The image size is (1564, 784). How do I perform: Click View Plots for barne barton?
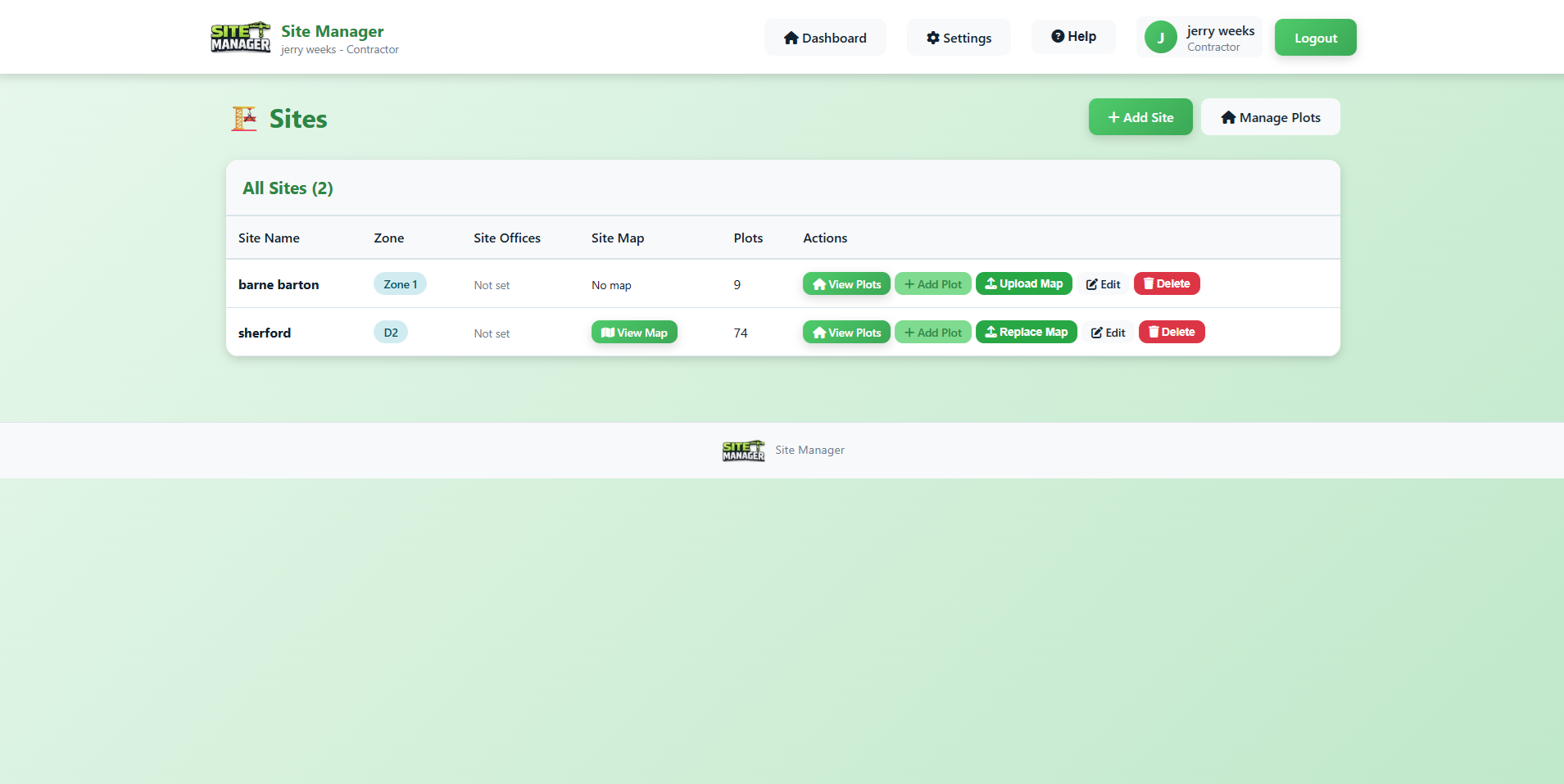(x=846, y=283)
